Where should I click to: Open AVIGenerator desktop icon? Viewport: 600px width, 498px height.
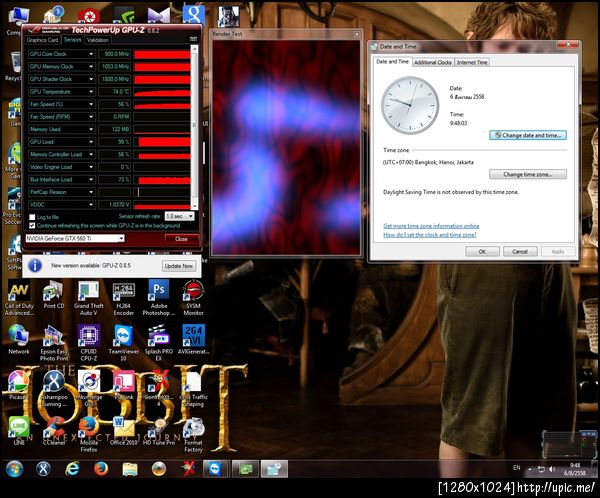click(x=193, y=339)
